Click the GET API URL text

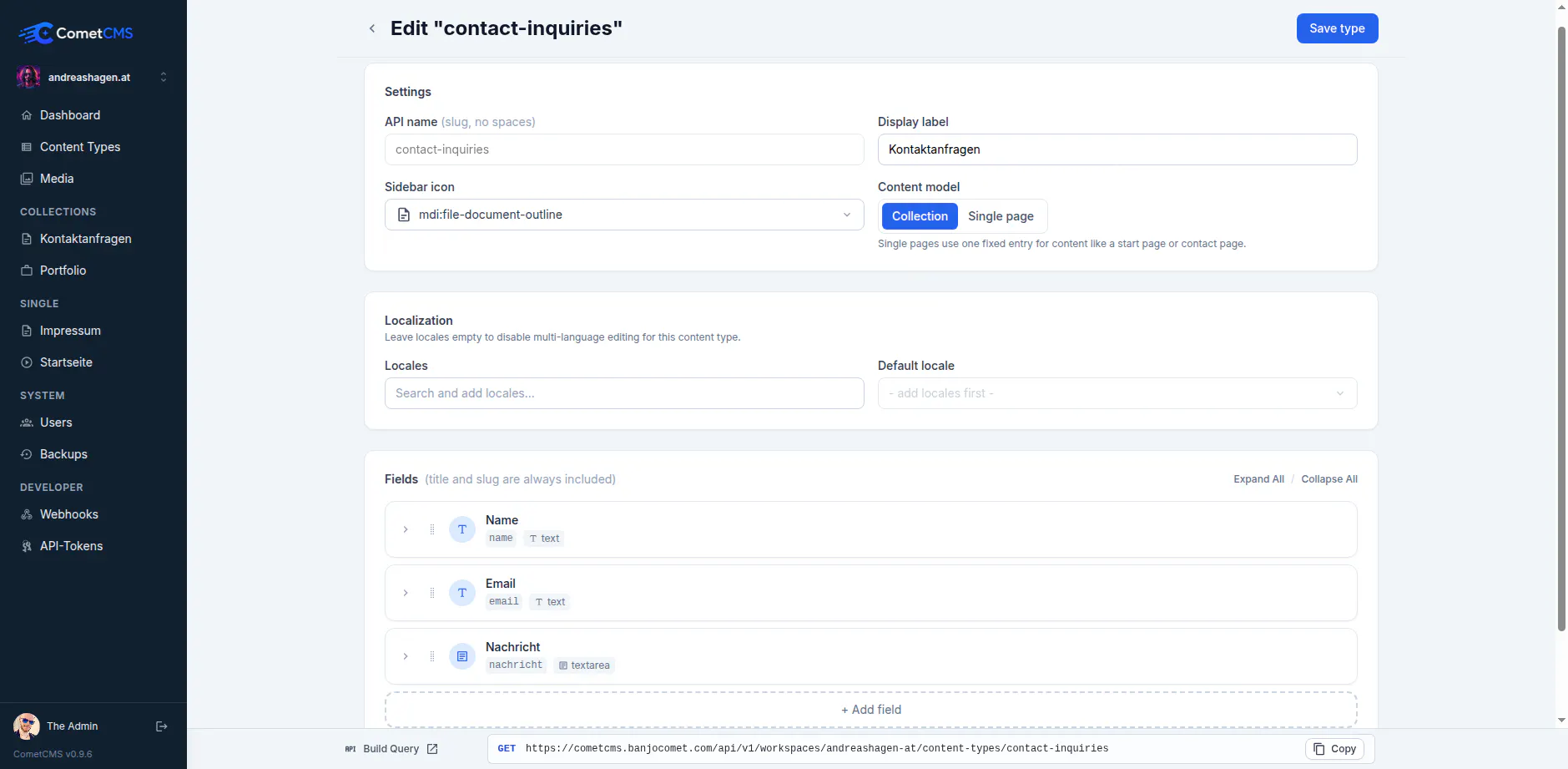click(817, 749)
